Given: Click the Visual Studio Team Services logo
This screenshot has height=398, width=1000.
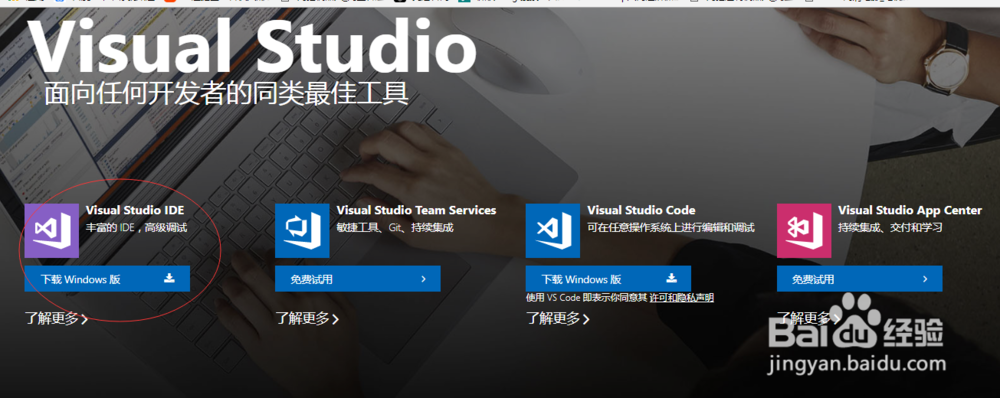Looking at the screenshot, I should (302, 231).
